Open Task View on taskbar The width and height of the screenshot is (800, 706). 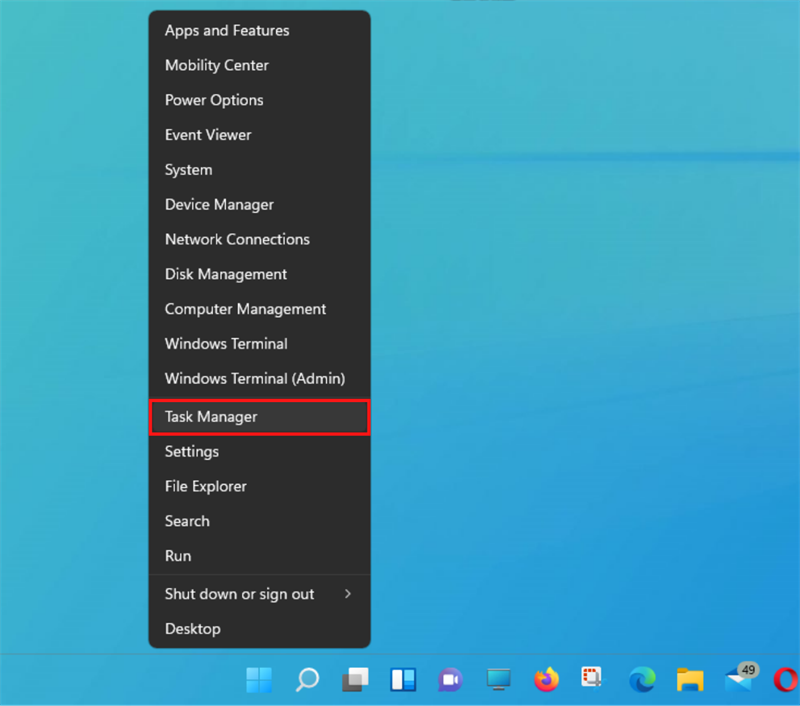tap(355, 679)
